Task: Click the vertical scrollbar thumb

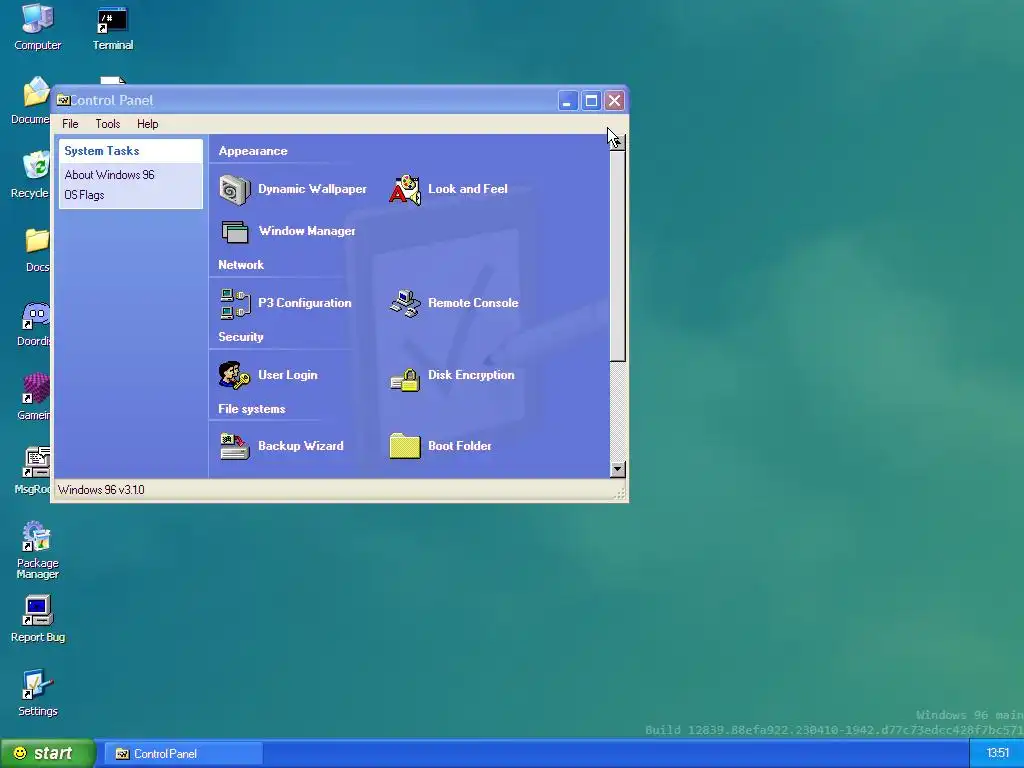Action: (x=617, y=255)
